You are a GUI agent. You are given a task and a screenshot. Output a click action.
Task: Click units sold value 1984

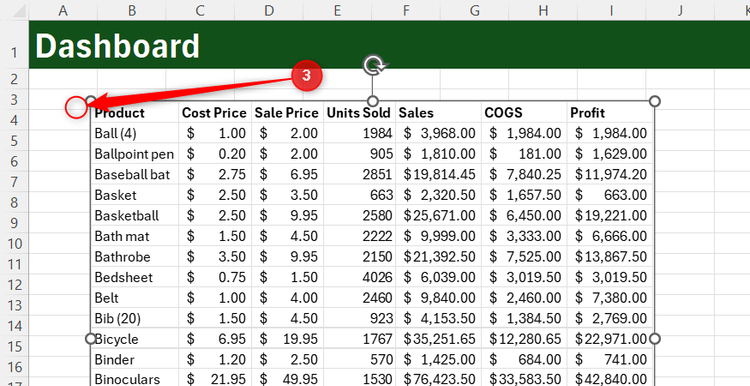(378, 133)
